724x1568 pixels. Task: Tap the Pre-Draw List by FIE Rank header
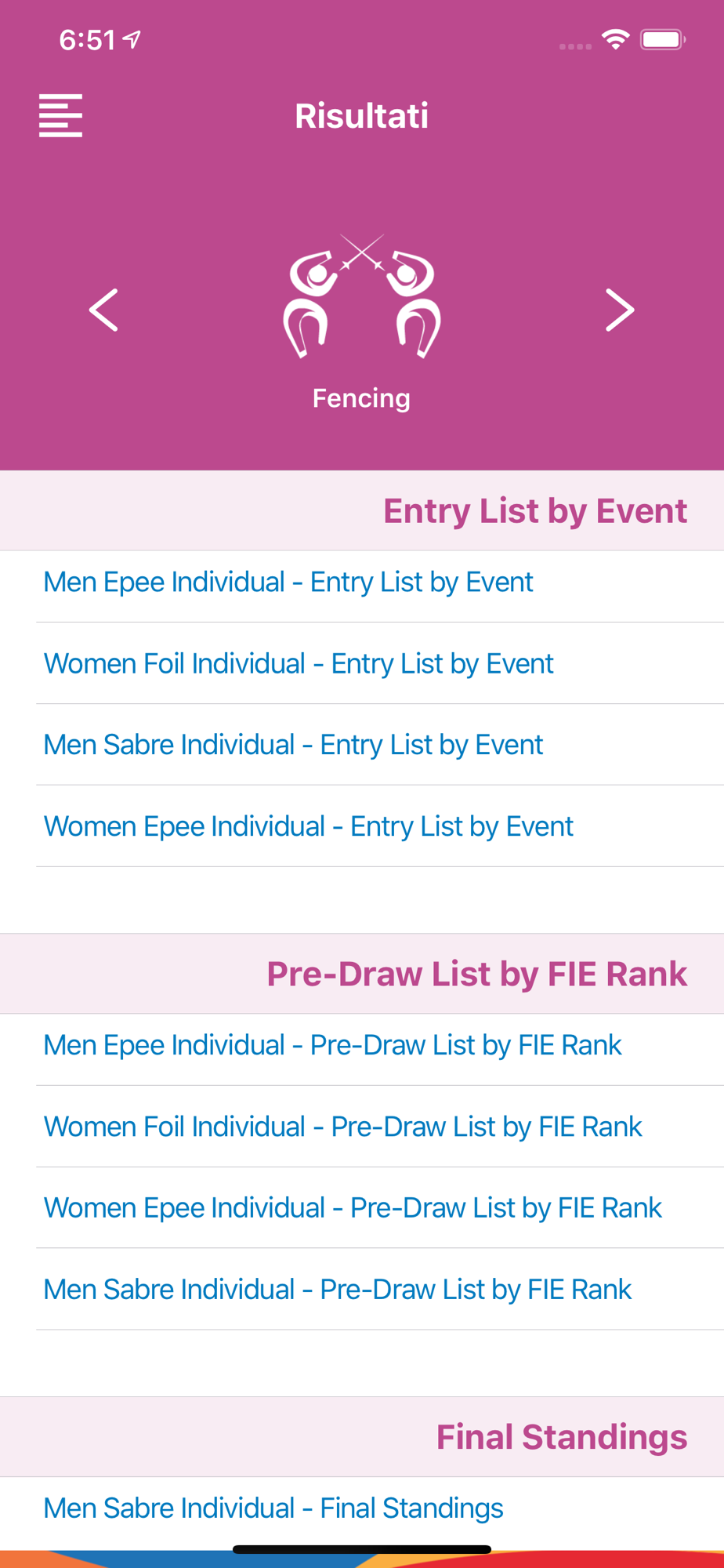(x=476, y=975)
